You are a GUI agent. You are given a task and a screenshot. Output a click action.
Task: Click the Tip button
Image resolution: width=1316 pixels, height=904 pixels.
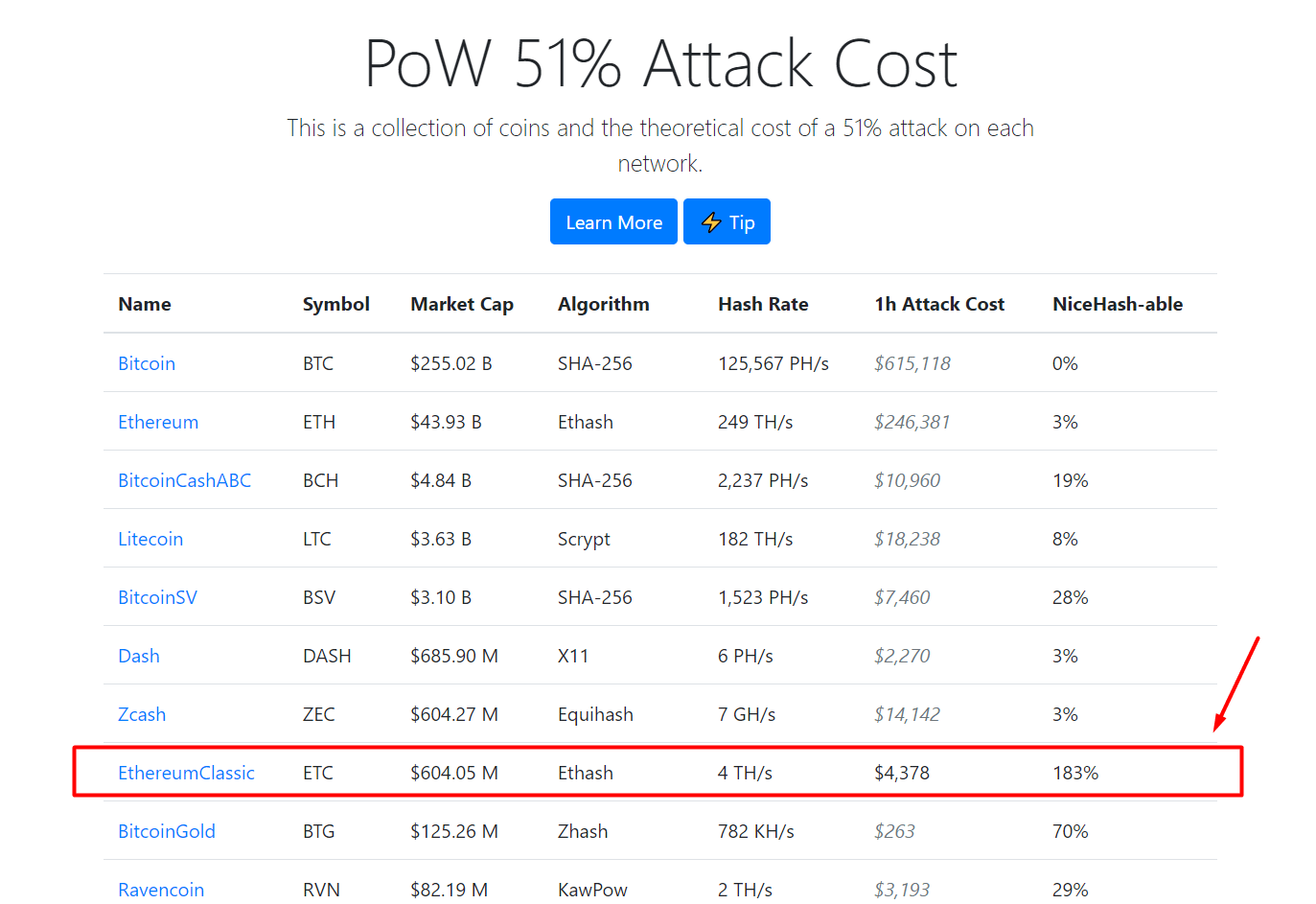point(727,221)
